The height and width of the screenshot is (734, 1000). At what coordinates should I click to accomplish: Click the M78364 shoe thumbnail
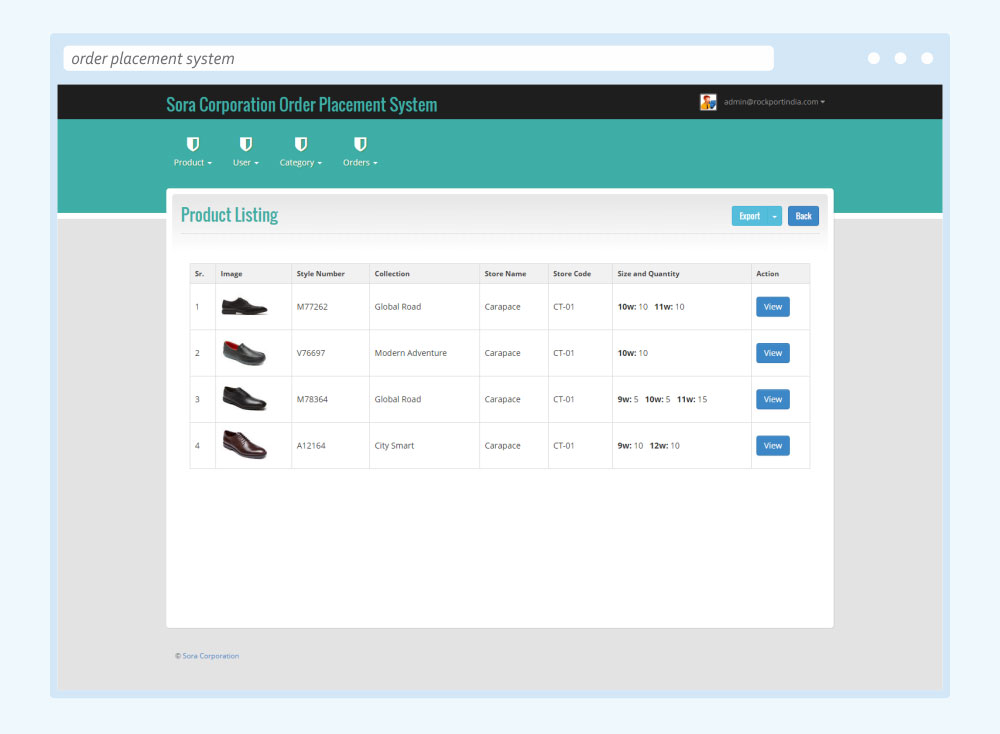244,399
